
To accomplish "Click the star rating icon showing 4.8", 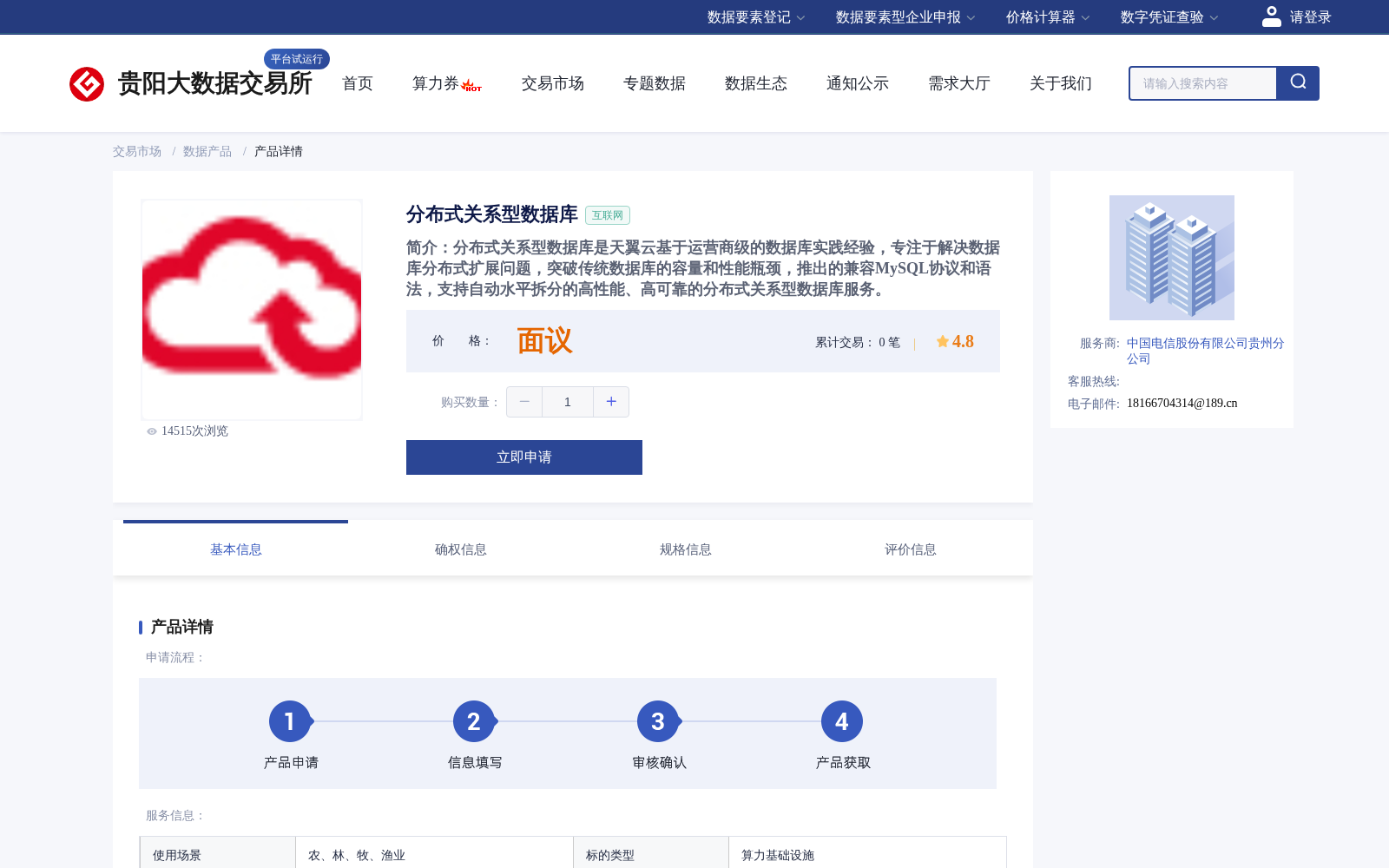I will [x=942, y=341].
